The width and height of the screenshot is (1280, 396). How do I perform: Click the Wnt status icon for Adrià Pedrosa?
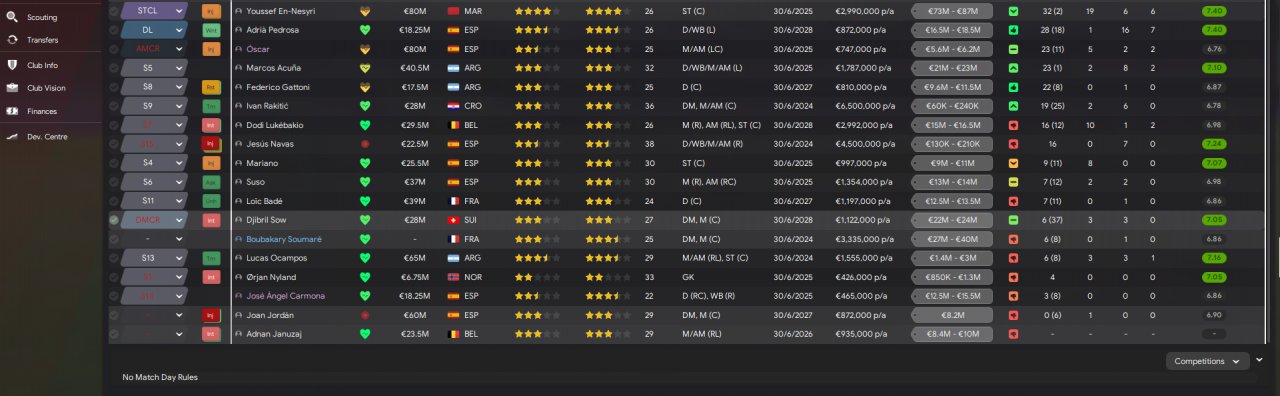pyautogui.click(x=211, y=30)
